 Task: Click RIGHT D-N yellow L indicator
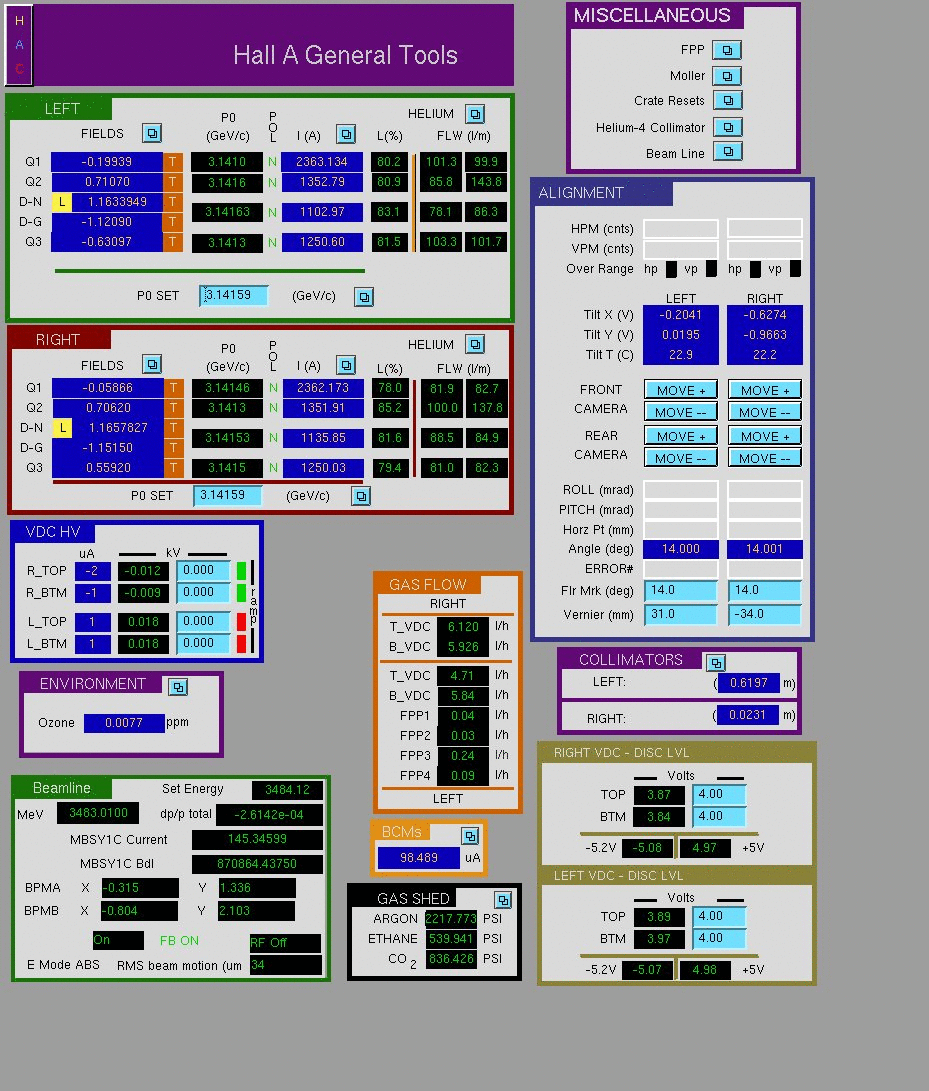point(63,428)
